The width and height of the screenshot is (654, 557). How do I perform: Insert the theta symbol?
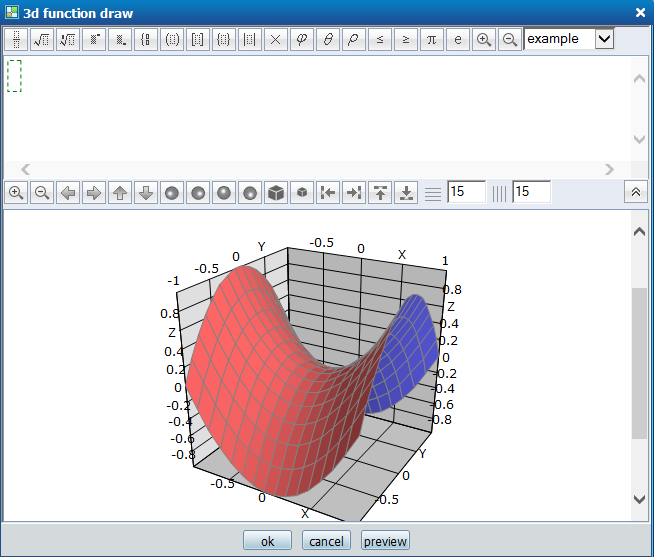(x=328, y=40)
